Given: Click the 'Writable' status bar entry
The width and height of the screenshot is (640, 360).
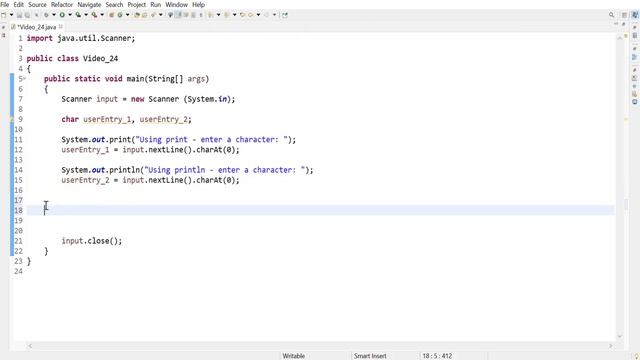Looking at the screenshot, I should (293, 356).
